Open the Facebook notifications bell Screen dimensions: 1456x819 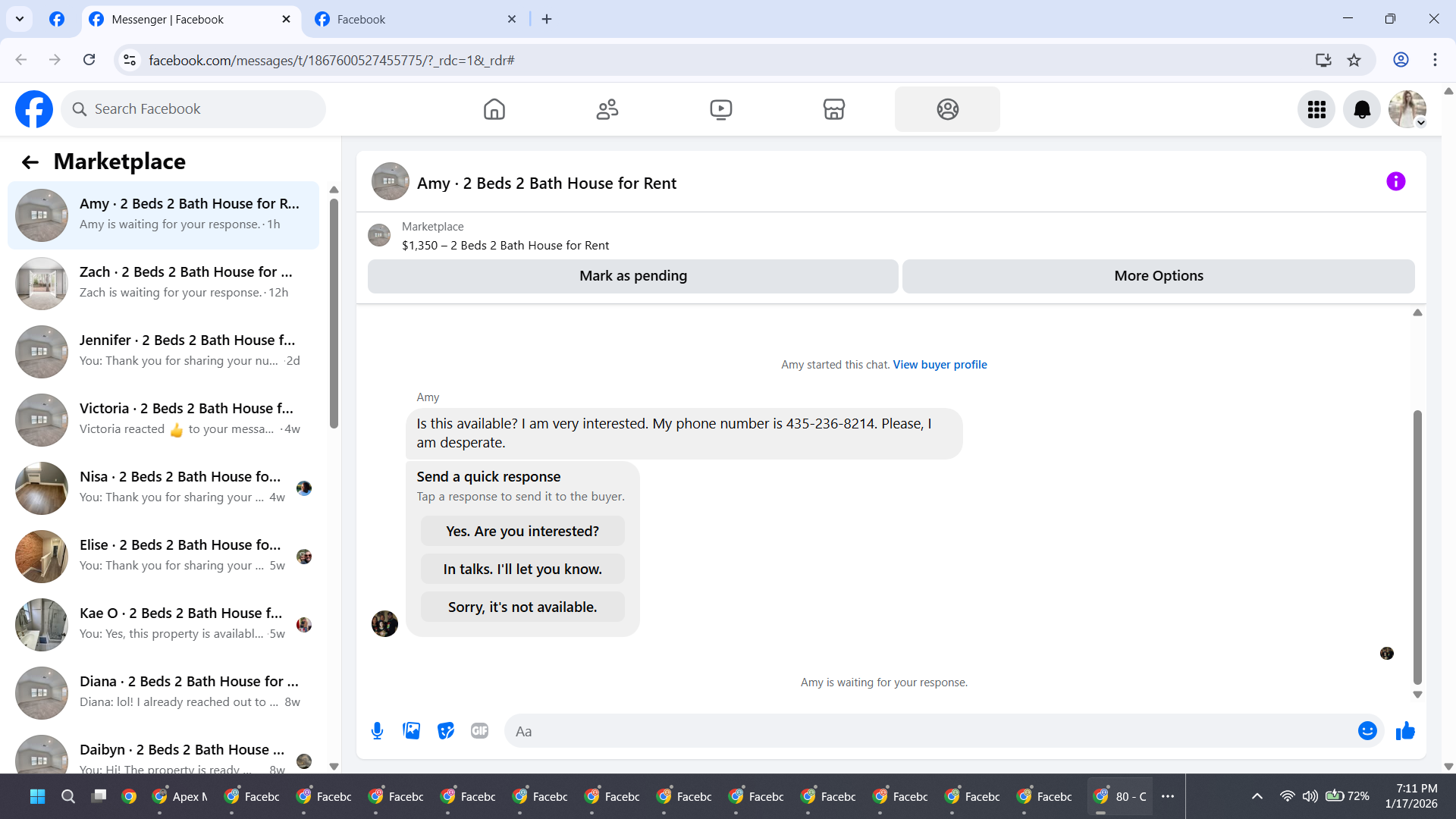1362,110
